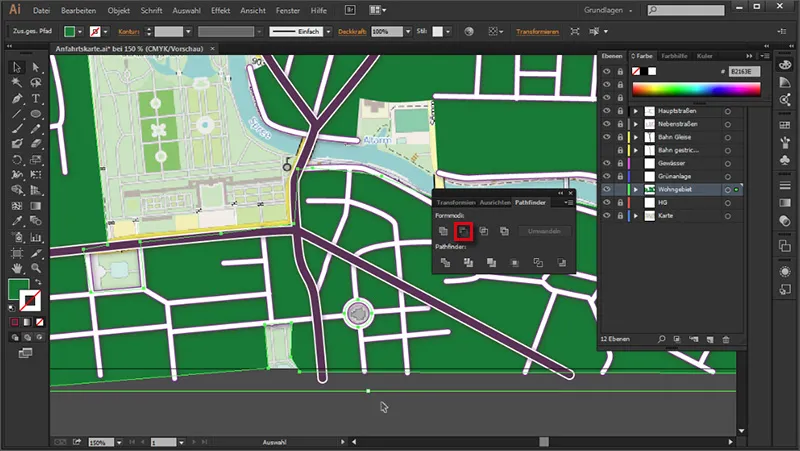Screen dimensions: 800x451
Task: Unlock the Karte layer
Action: 620,216
